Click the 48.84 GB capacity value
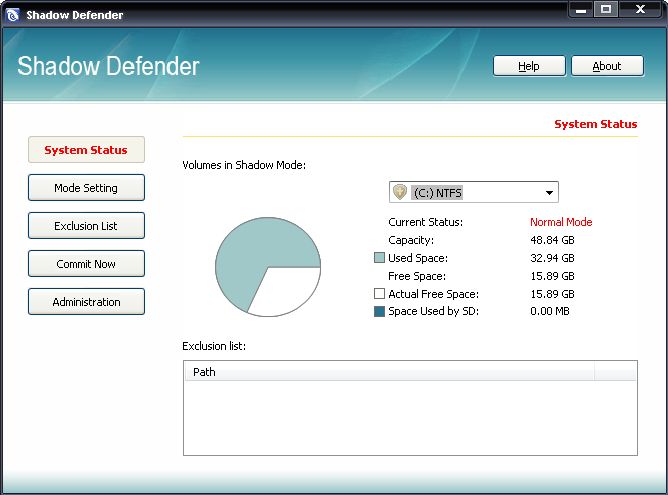668x495 pixels. 552,240
